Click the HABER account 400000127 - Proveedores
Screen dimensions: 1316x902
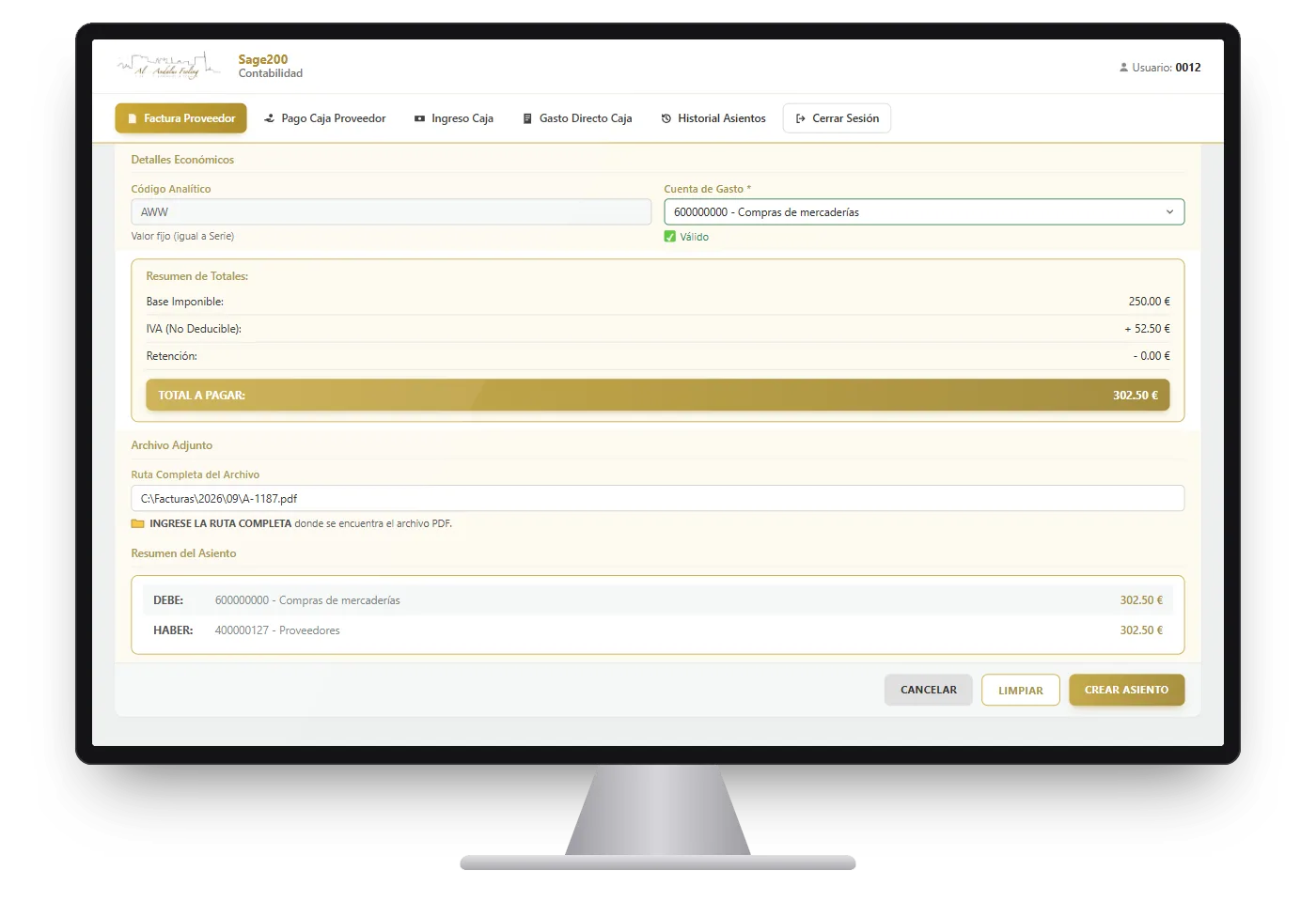pyautogui.click(x=277, y=630)
